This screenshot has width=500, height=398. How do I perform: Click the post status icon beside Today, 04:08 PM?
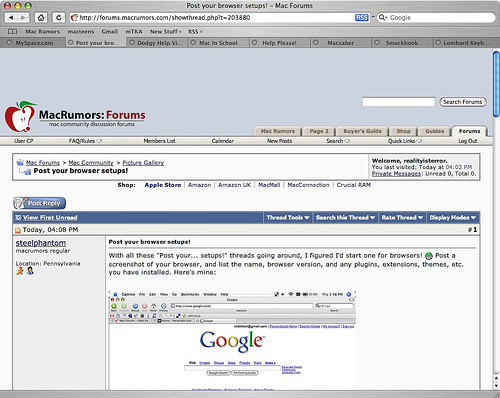point(18,230)
